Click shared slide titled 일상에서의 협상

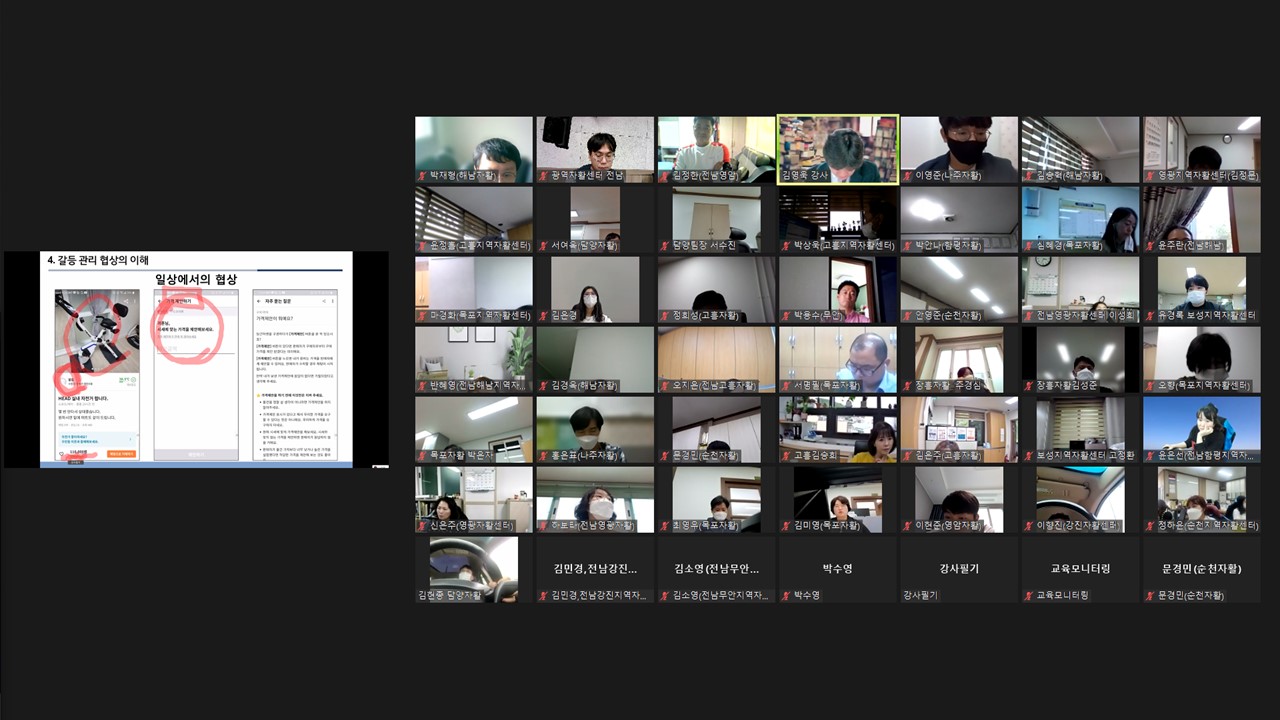pyautogui.click(x=196, y=360)
